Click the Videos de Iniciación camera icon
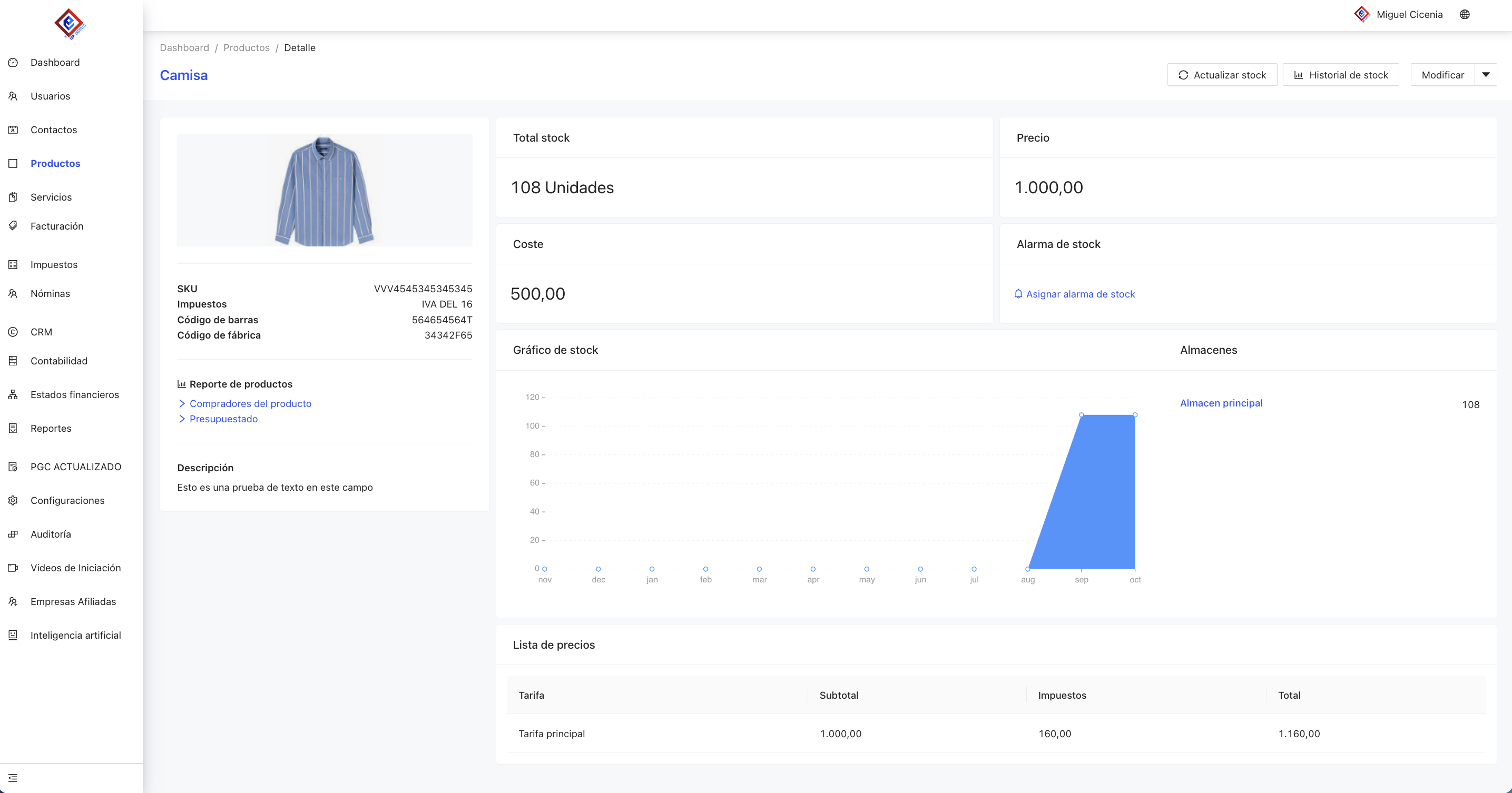The width and height of the screenshot is (1512, 793). (x=13, y=568)
